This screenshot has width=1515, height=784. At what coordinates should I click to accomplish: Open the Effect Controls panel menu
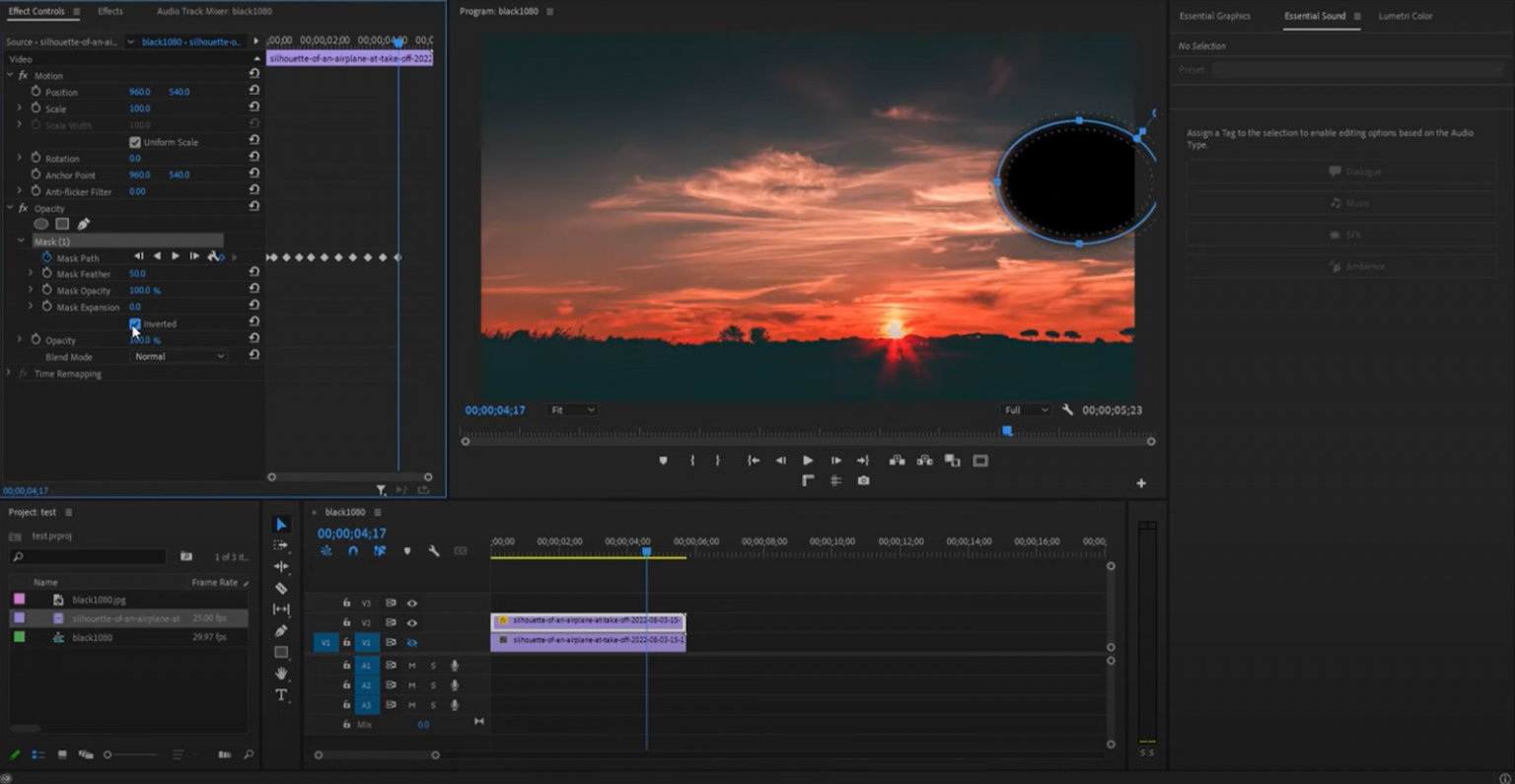76,11
